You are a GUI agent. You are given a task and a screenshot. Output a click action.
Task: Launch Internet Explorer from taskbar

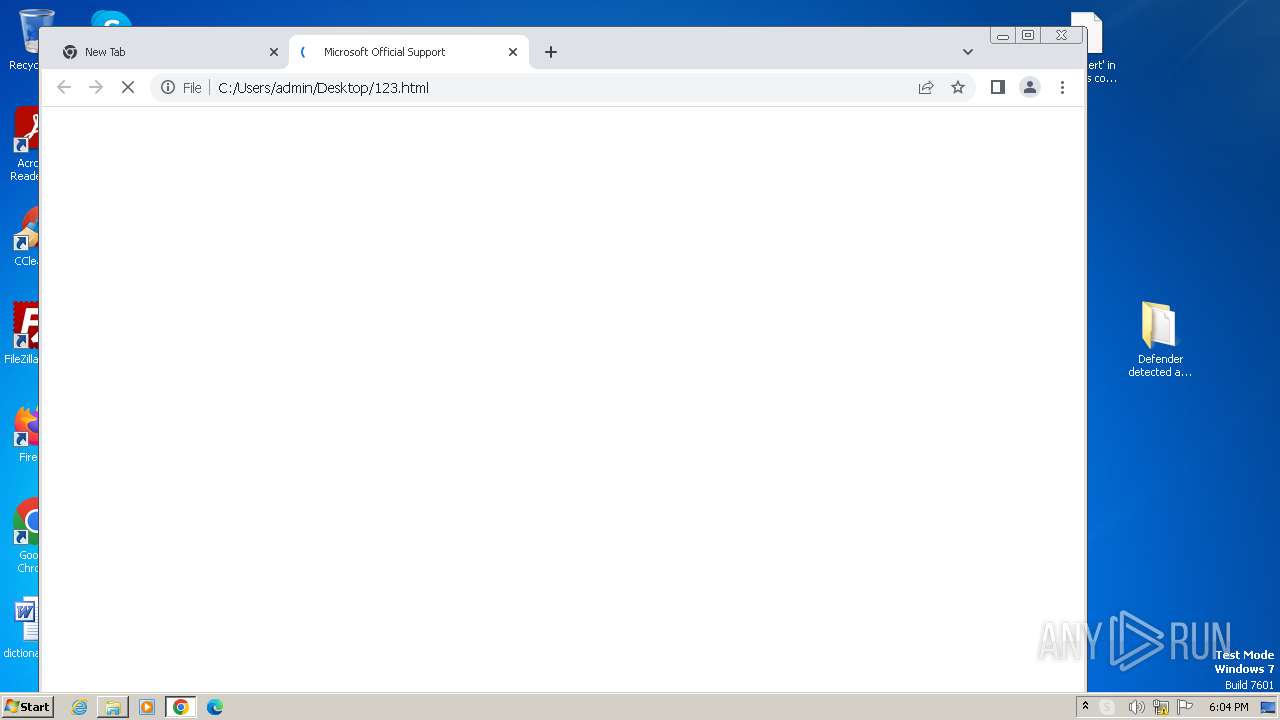(80, 707)
